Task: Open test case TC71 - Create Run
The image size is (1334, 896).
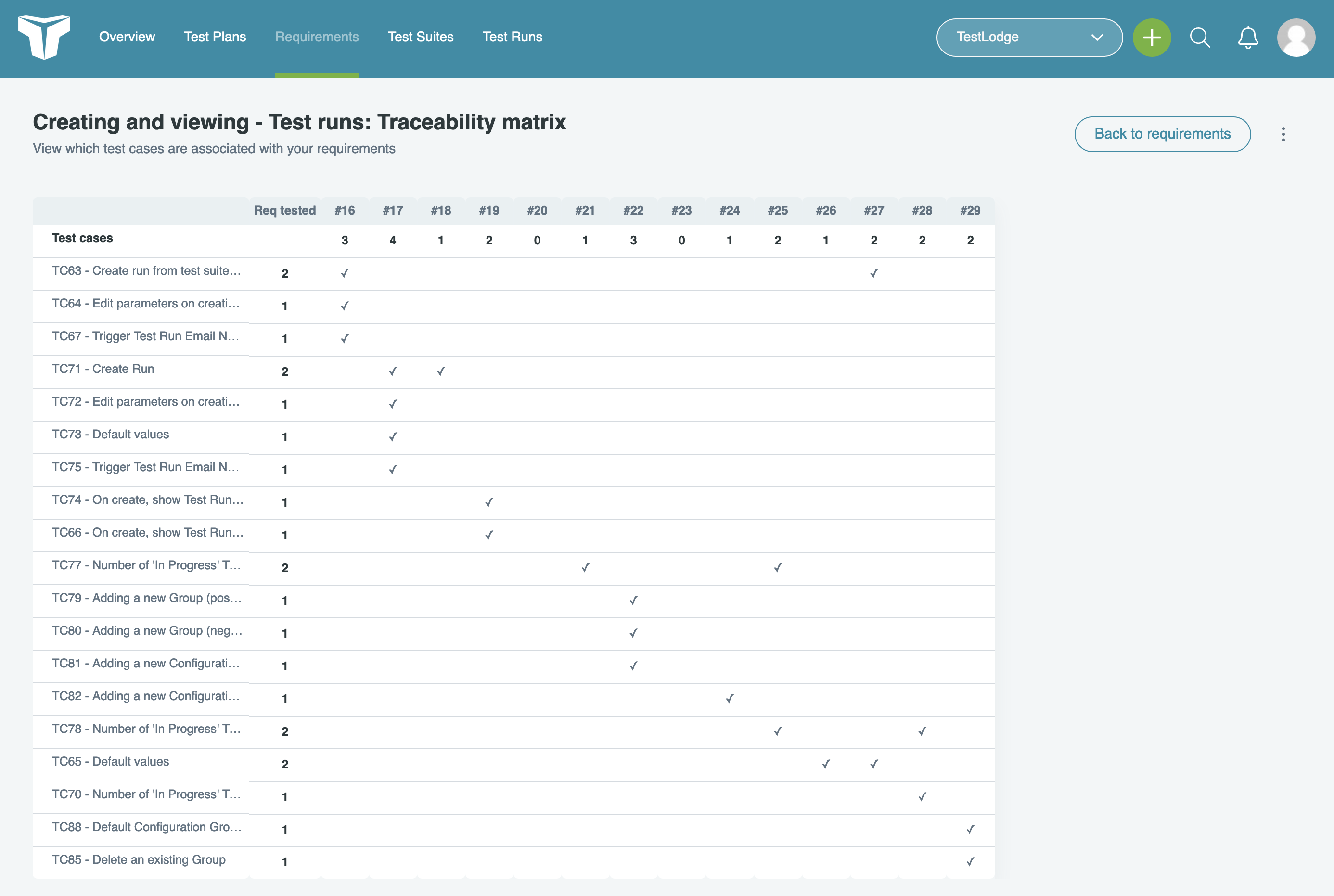Action: pos(103,369)
